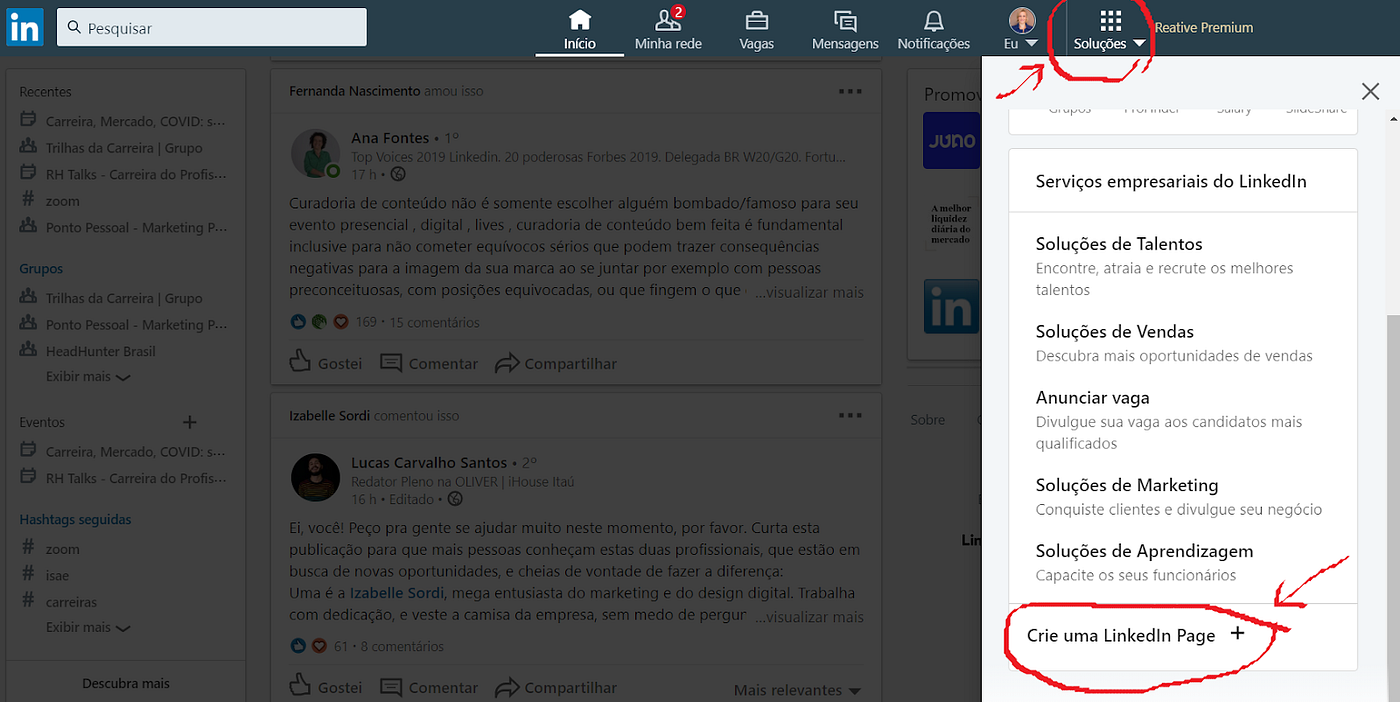Click Izabelle Sordi mention link
This screenshot has width=1400, height=702.
[x=398, y=593]
